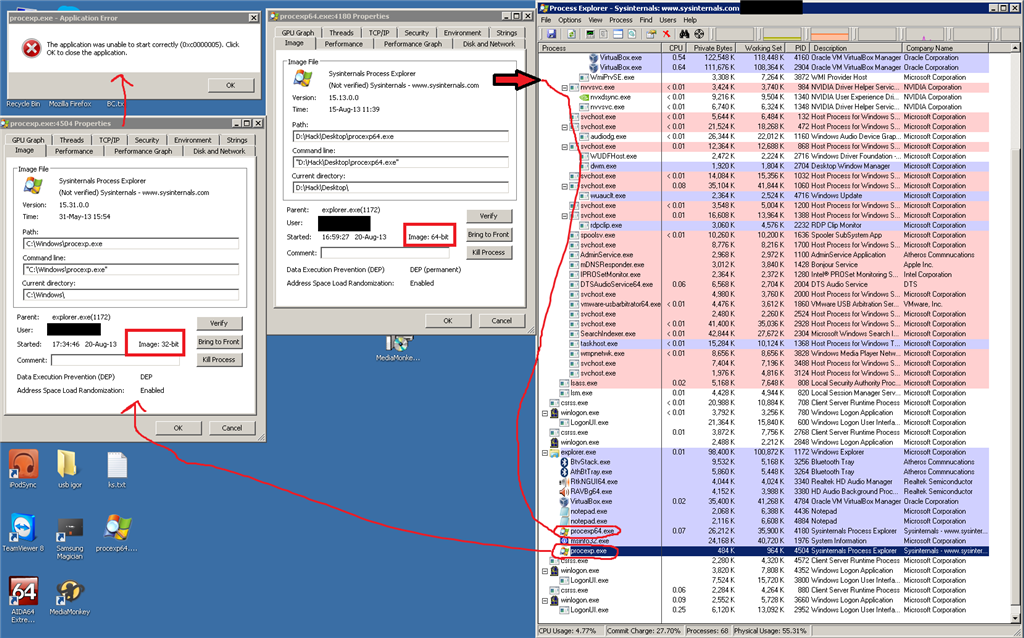Click Cancel in procexp64.exe:4180 Properties
Image resolution: width=1024 pixels, height=638 pixels.
tap(502, 321)
